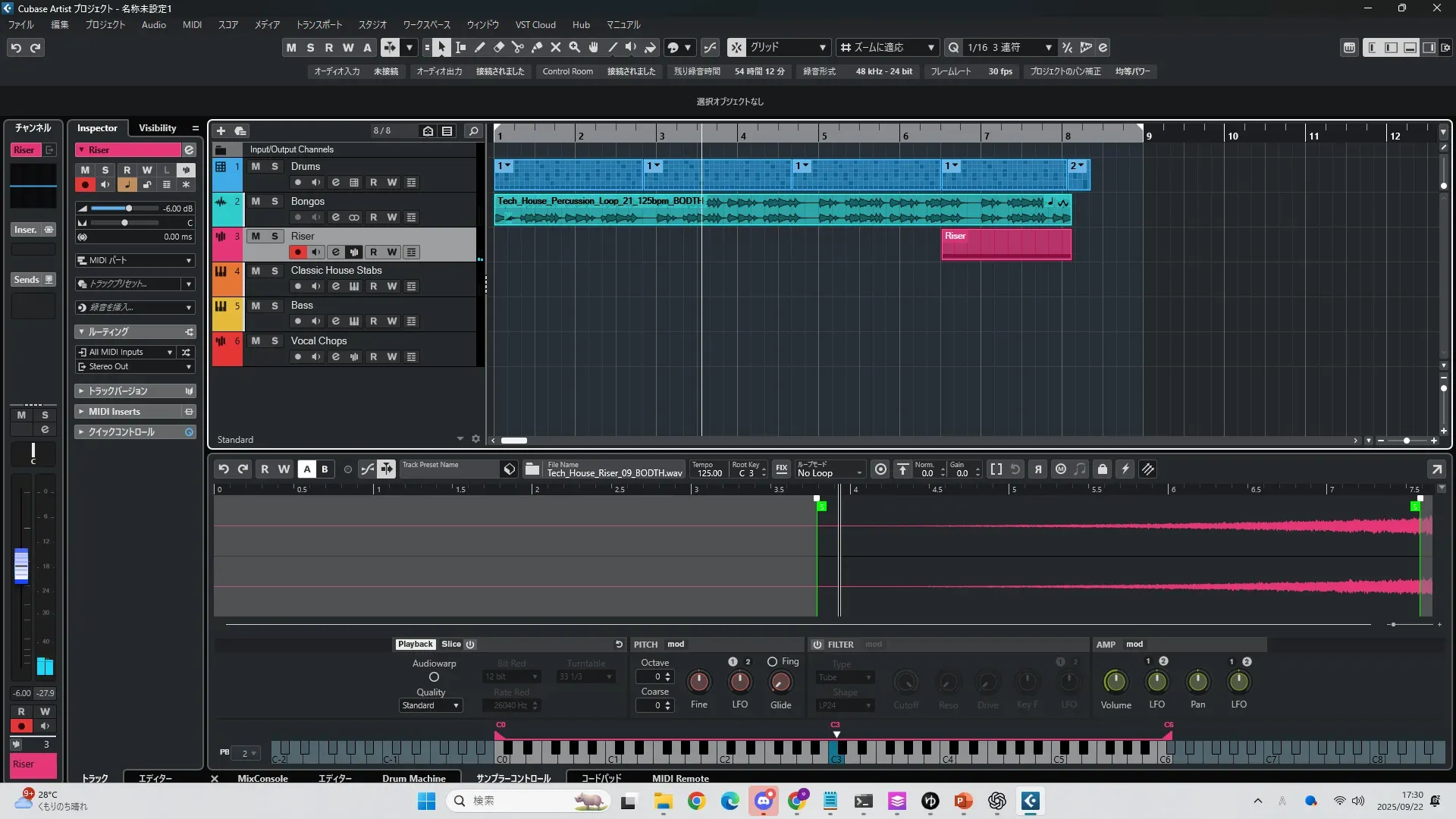Adjust the Riser volume slider in Inspector

coord(128,208)
